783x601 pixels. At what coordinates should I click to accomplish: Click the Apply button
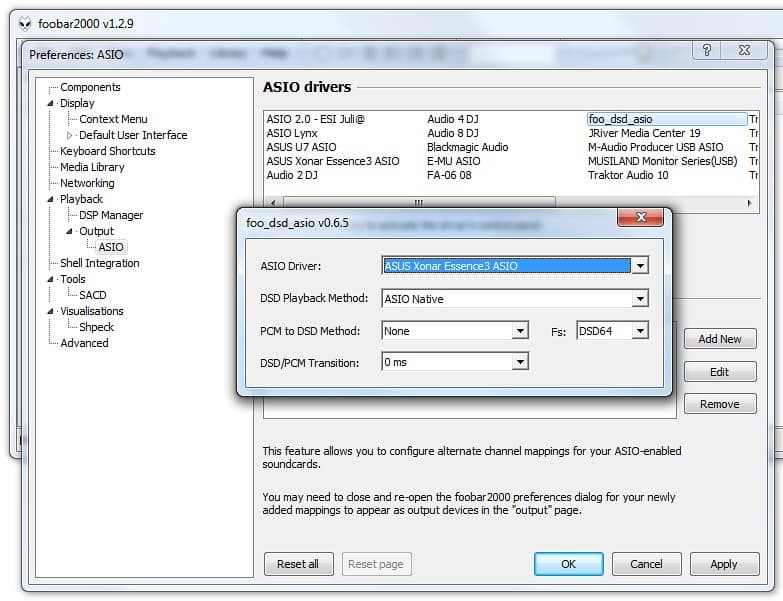tap(725, 564)
